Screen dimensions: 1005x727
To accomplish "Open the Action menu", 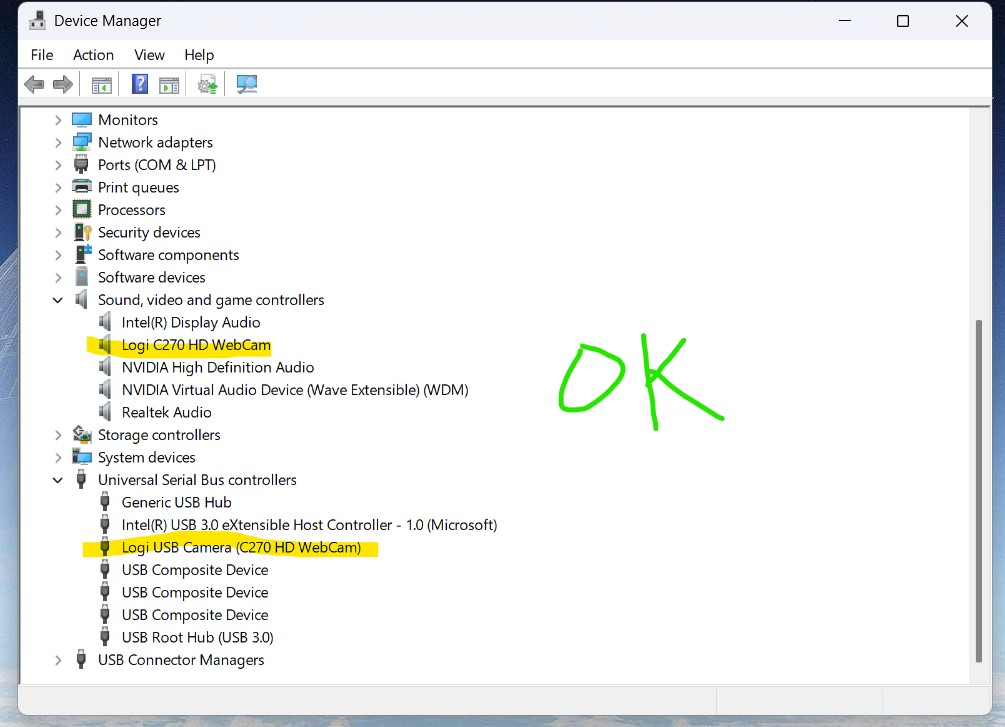I will click(93, 55).
